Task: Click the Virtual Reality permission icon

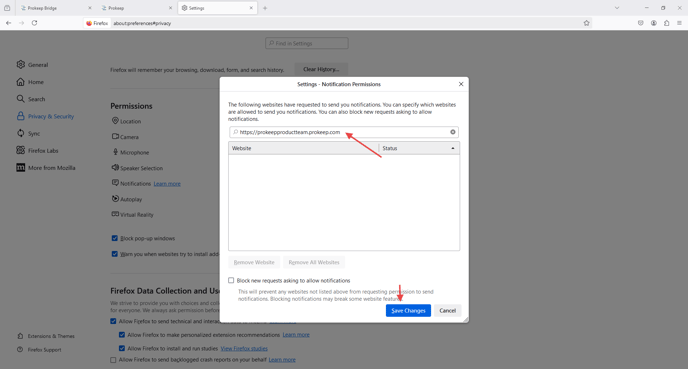Action: (x=115, y=214)
